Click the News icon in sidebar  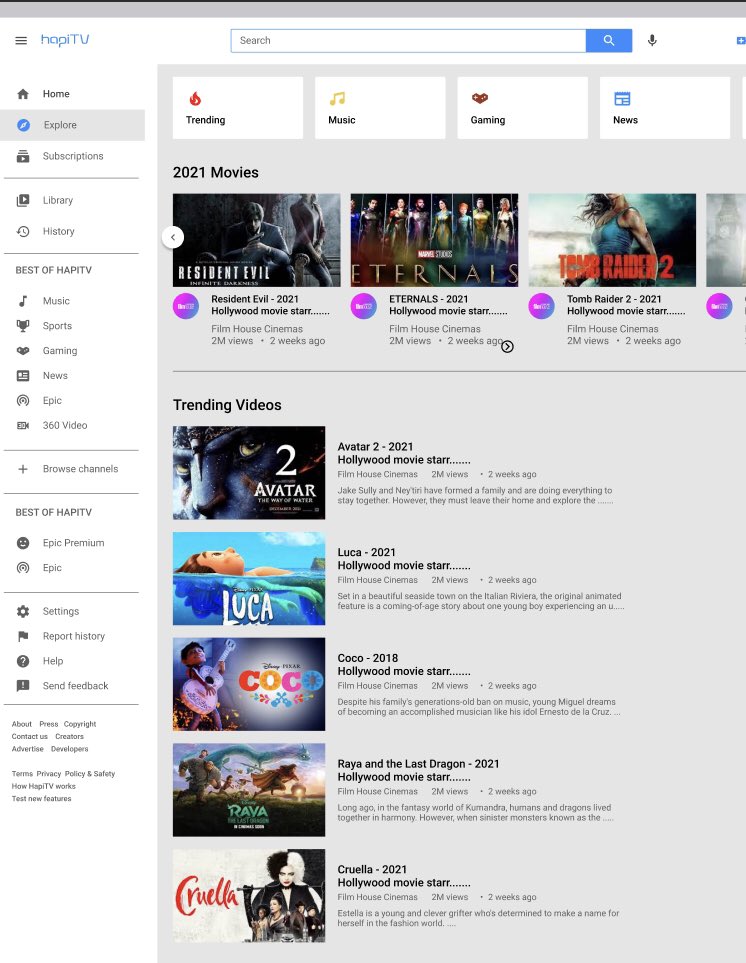[23, 376]
